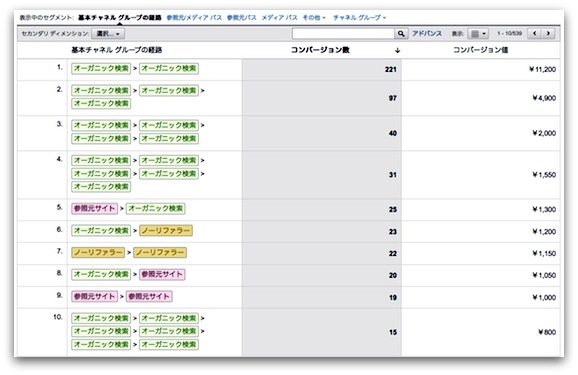The image size is (578, 375).
Task: Go to previous page arrow
Action: click(x=535, y=34)
